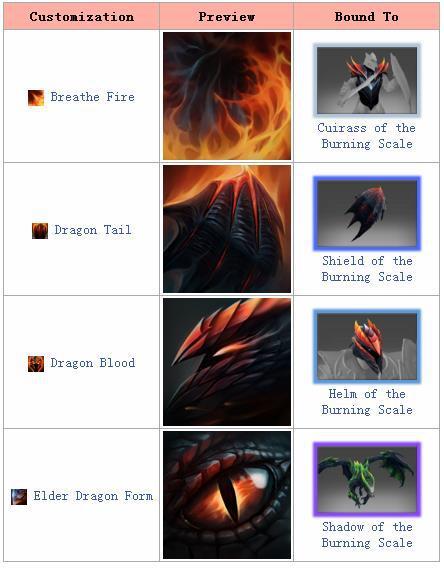View the scaled dragon head preview image

[227, 362]
